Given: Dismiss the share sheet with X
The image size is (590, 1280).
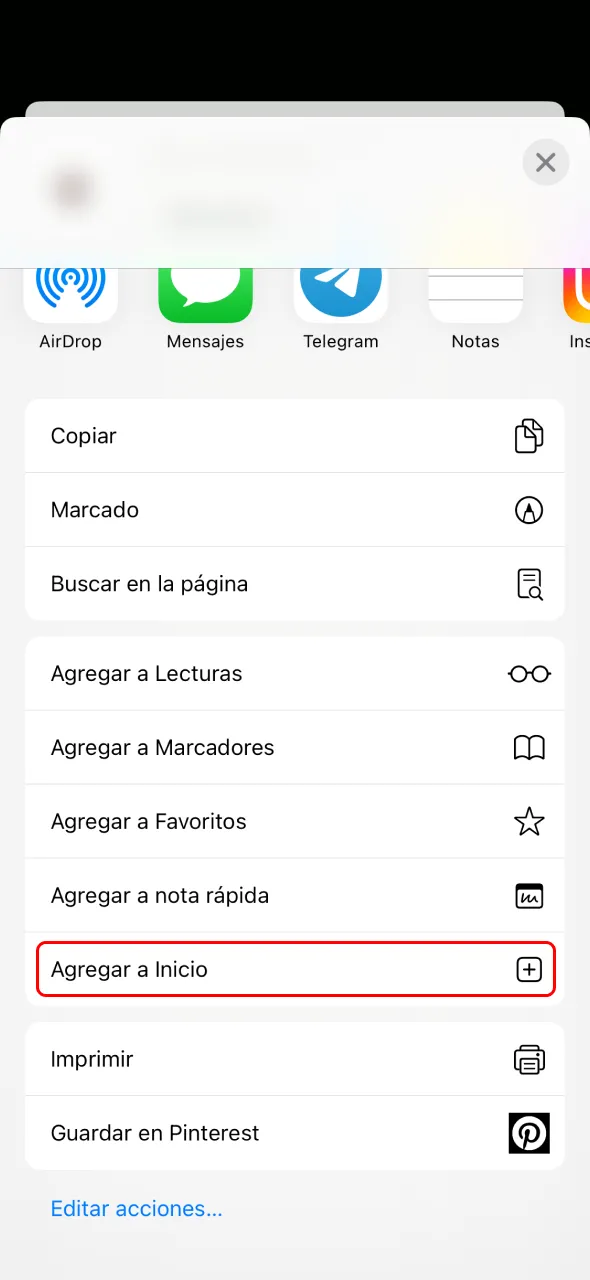Looking at the screenshot, I should point(545,162).
